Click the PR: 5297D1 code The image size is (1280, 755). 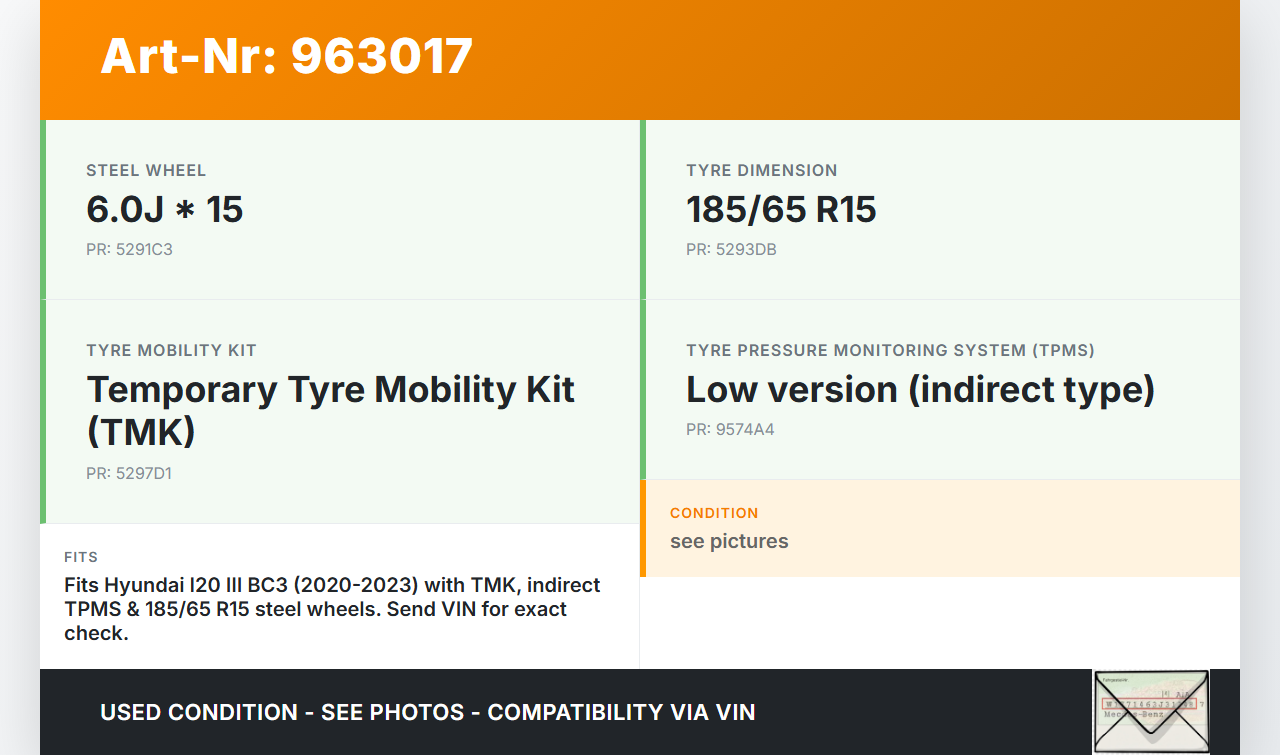129,474
